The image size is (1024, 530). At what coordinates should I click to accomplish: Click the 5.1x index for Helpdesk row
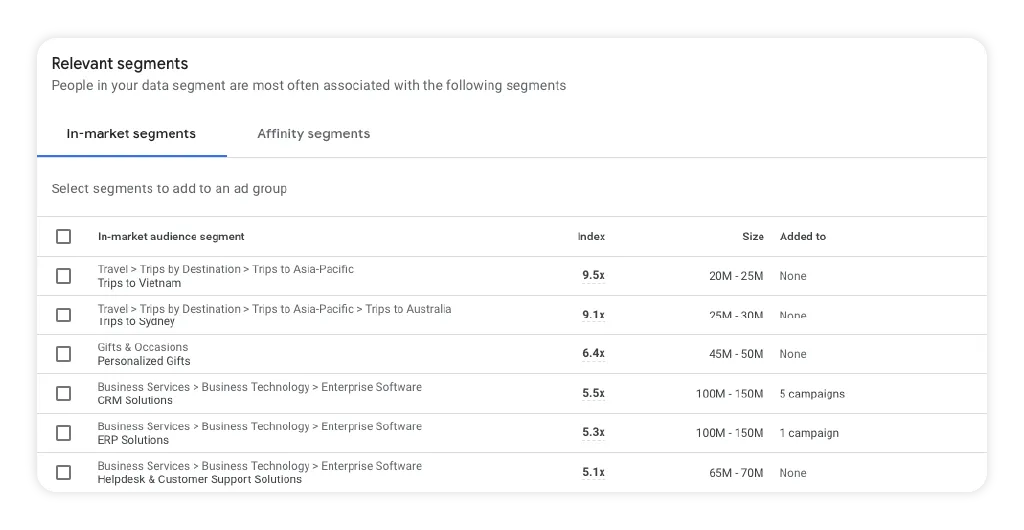point(593,472)
